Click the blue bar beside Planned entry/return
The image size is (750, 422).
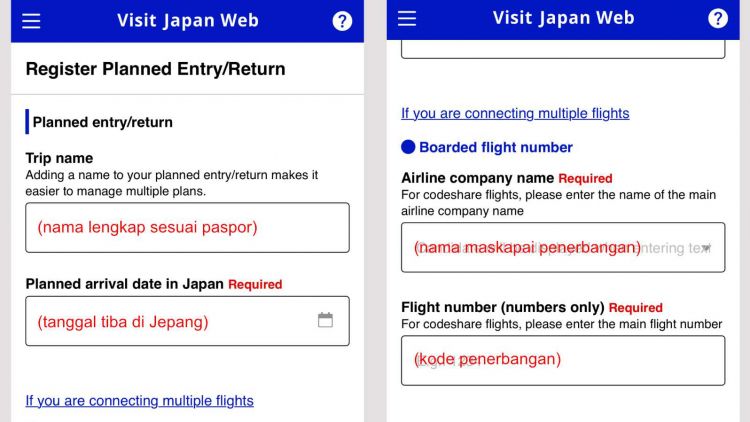[27, 122]
